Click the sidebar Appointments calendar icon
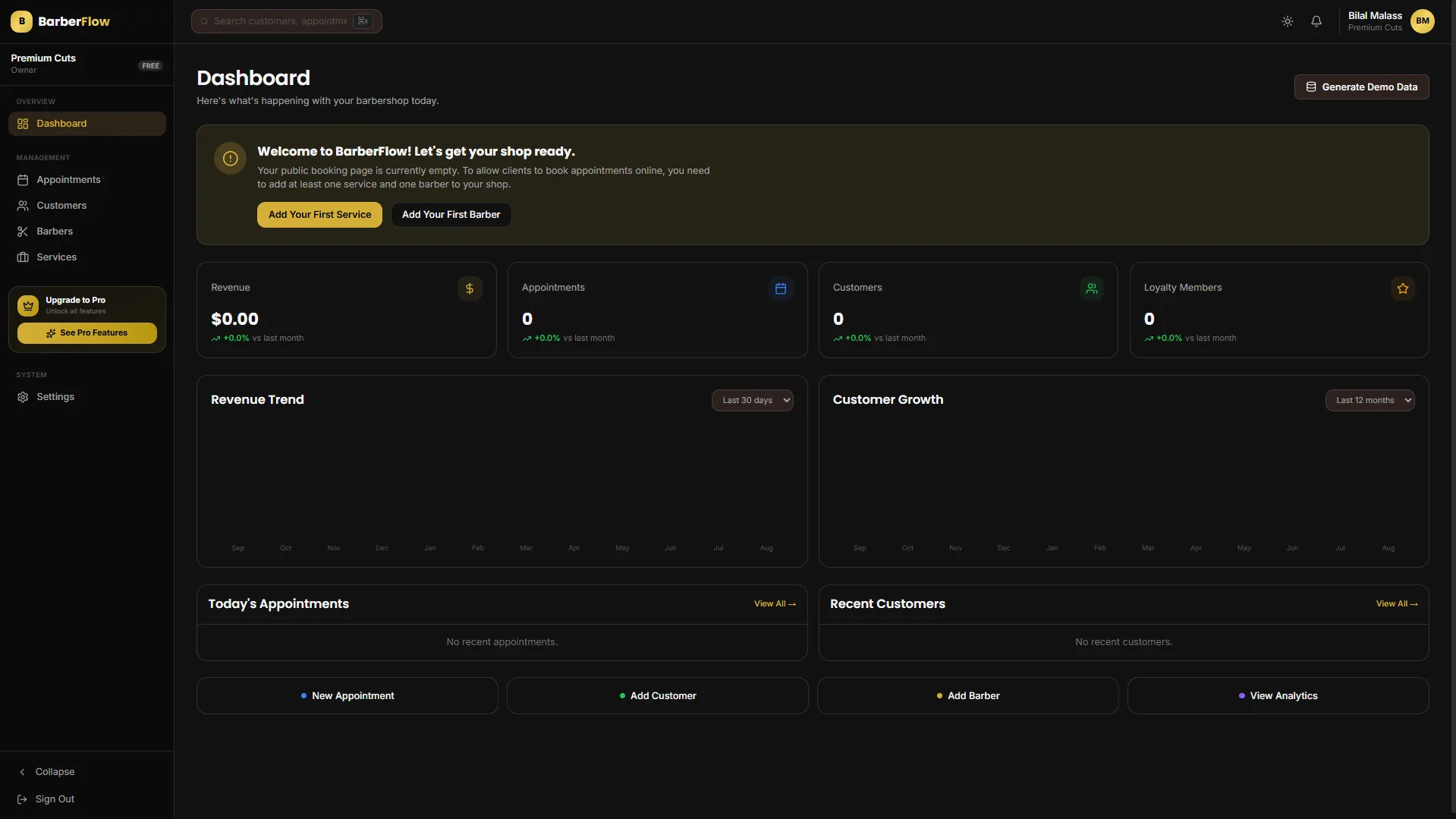Screen dimensions: 1456x819 point(23,180)
